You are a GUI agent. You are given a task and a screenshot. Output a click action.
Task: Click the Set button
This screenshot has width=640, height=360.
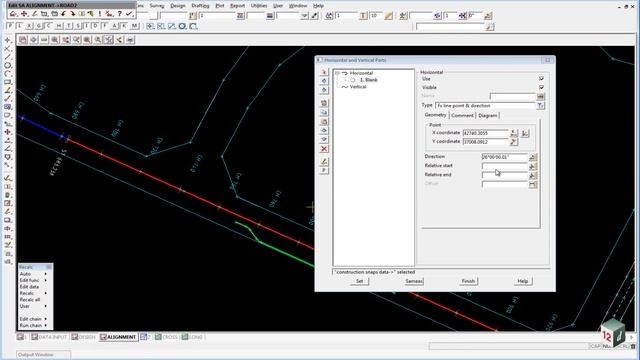tap(360, 281)
